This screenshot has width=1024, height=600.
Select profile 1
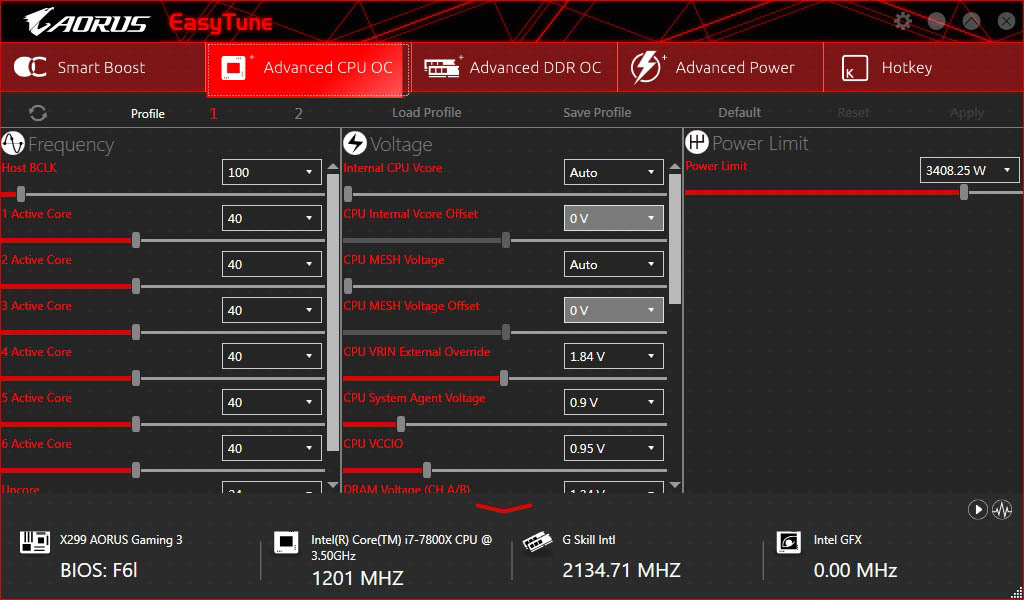pos(214,114)
